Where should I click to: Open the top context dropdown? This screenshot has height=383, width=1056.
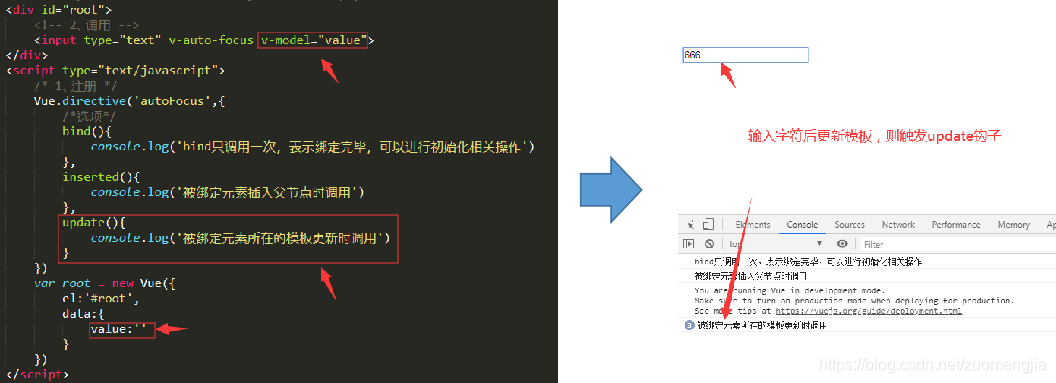pyautogui.click(x=775, y=244)
